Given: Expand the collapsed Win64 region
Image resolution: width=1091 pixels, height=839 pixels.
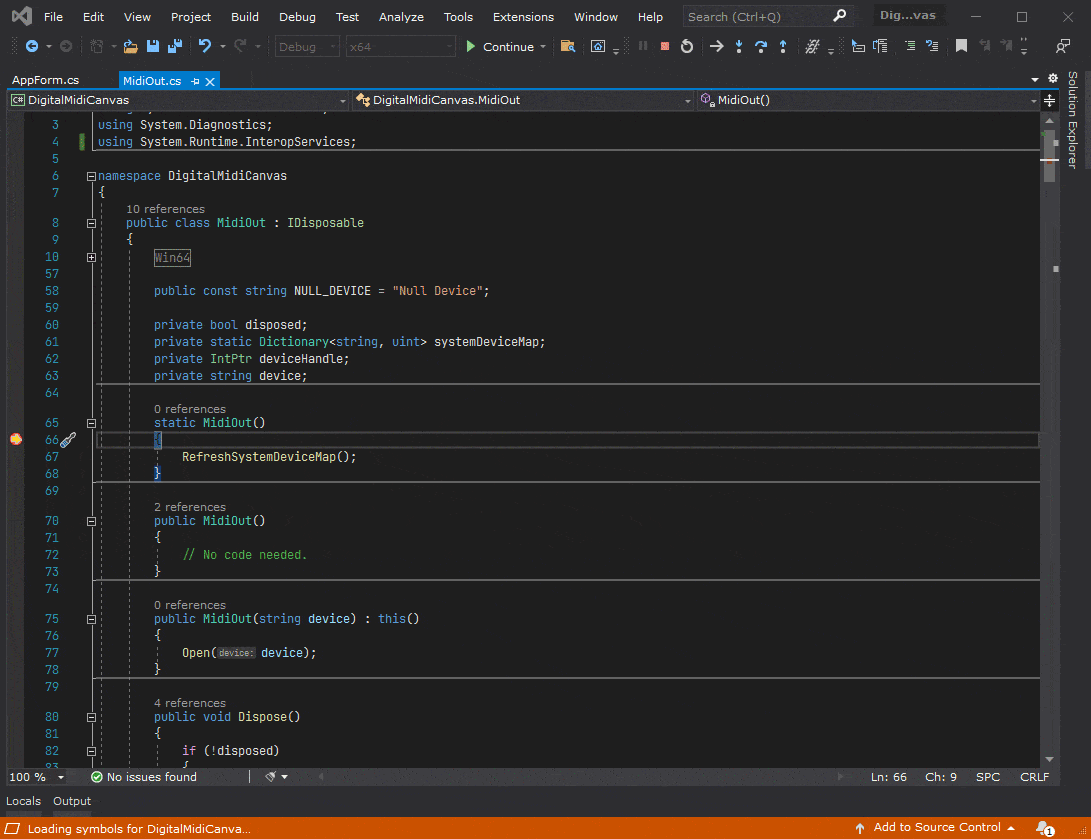Looking at the screenshot, I should (91, 257).
